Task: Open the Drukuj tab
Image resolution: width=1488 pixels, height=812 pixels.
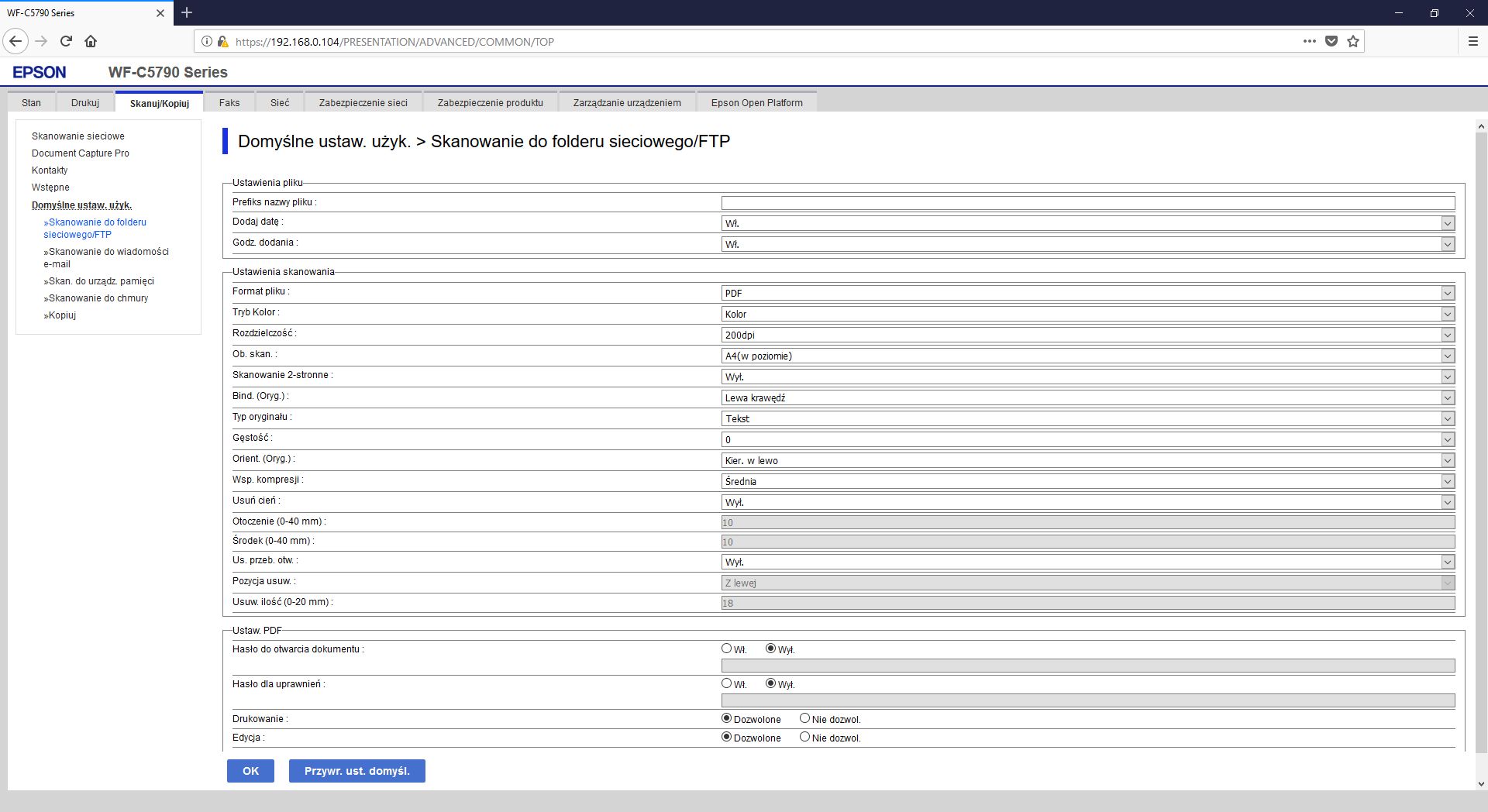Action: [85, 102]
